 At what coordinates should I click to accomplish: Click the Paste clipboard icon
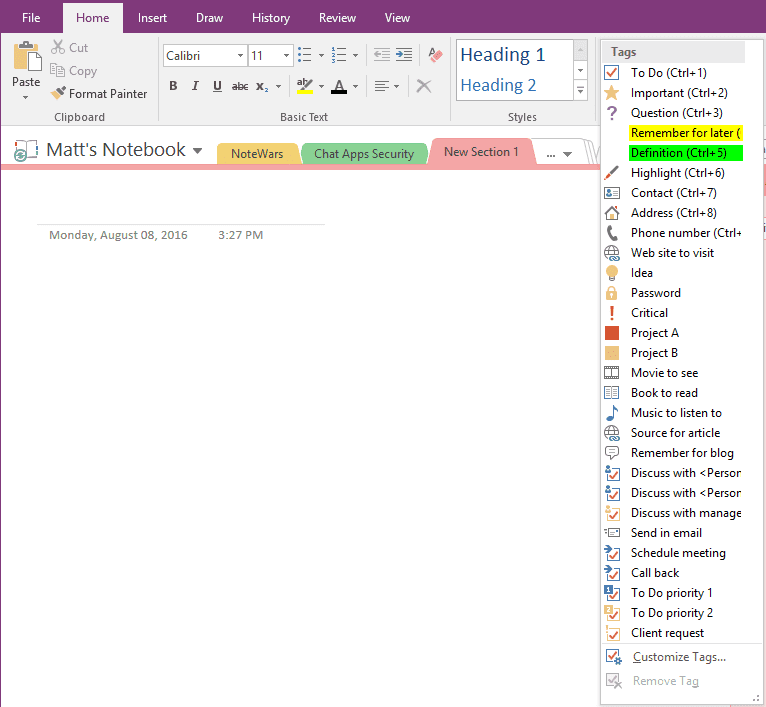coord(27,56)
